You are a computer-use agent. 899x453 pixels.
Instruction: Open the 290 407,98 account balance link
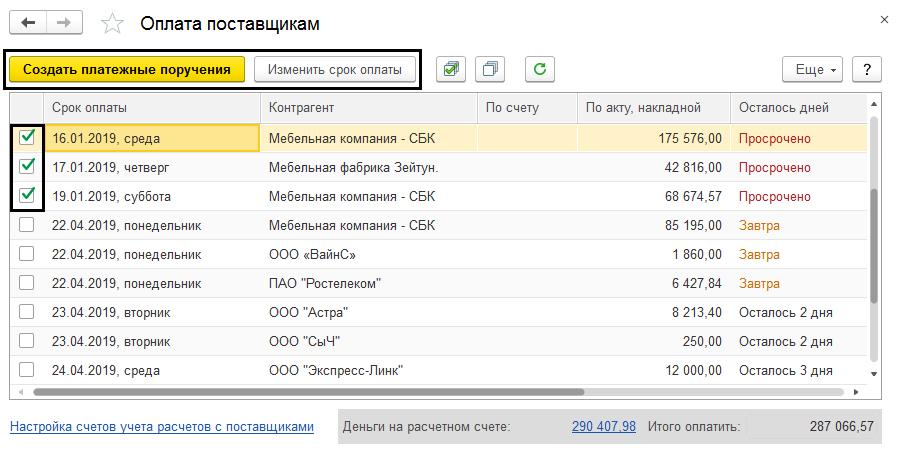(603, 426)
